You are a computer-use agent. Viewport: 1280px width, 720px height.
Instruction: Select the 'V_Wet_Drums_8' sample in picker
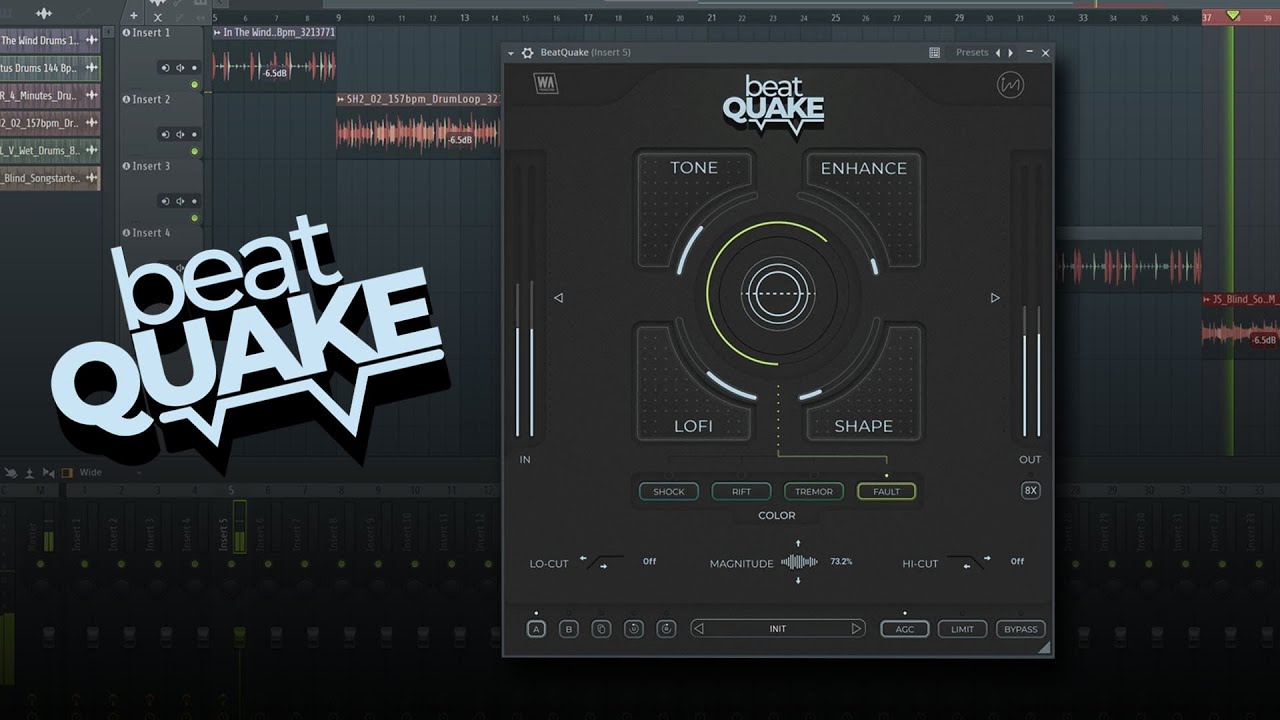pyautogui.click(x=50, y=151)
